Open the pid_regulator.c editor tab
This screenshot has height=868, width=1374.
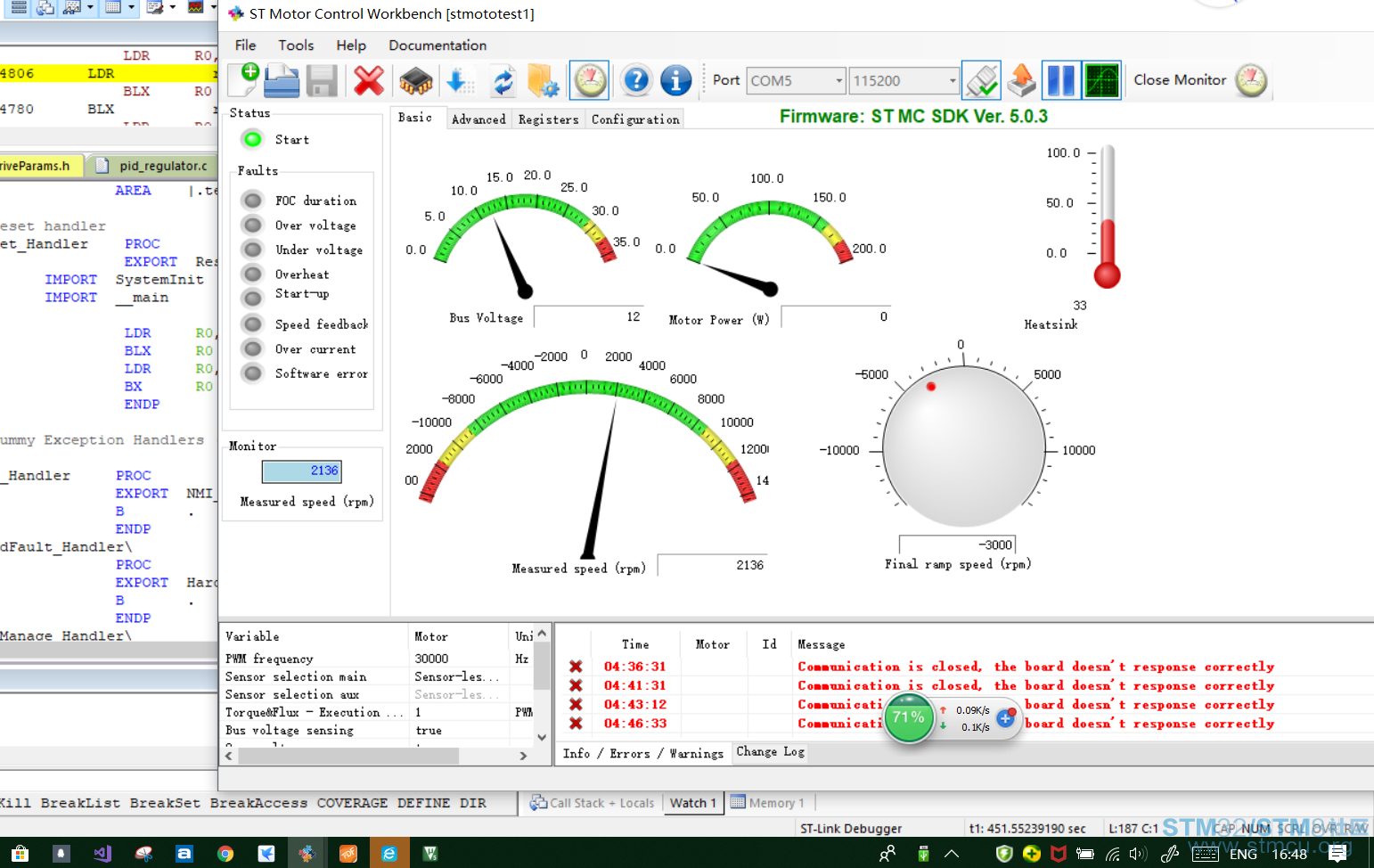(x=152, y=166)
